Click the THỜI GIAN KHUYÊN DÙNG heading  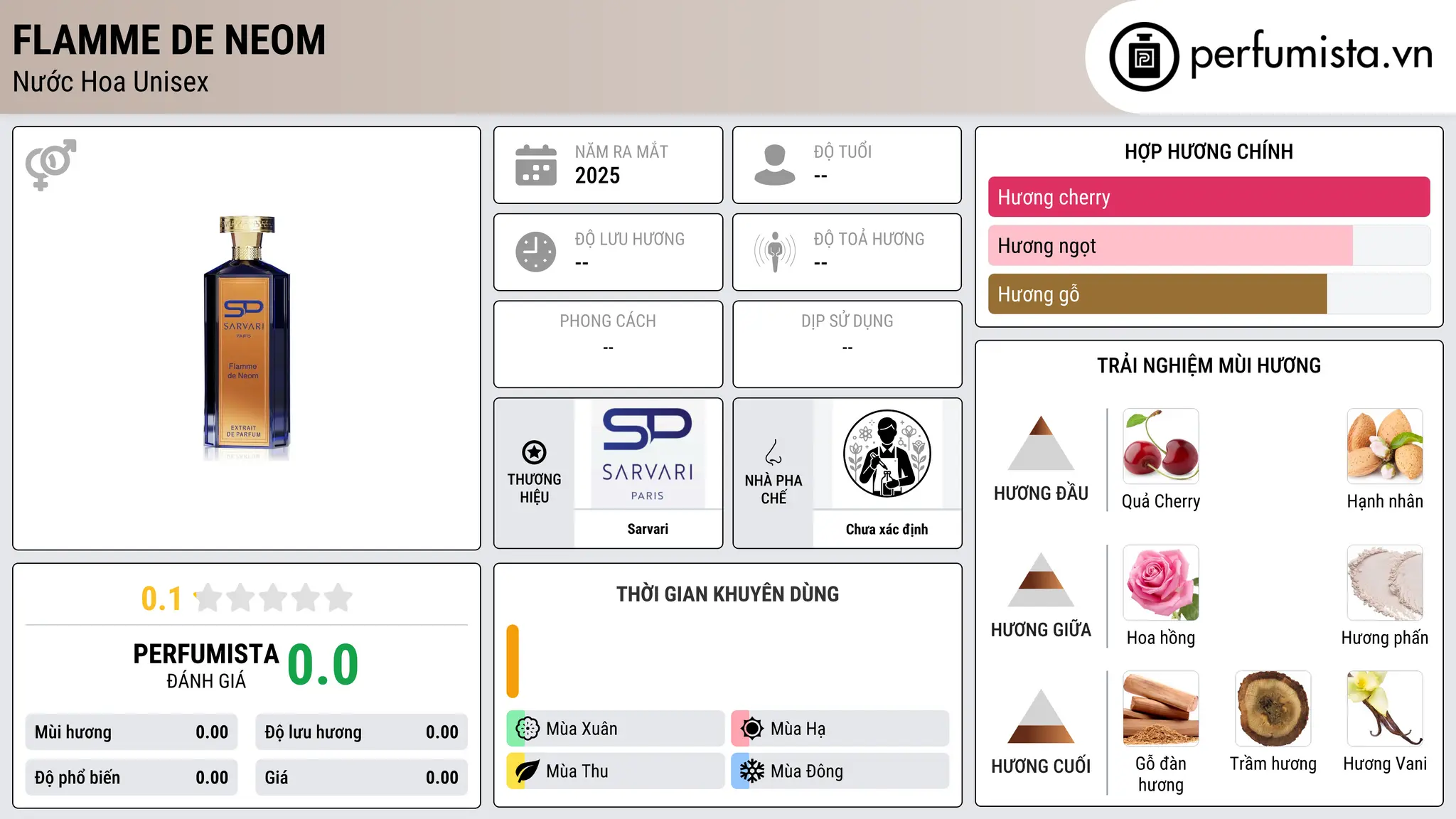coord(728,594)
